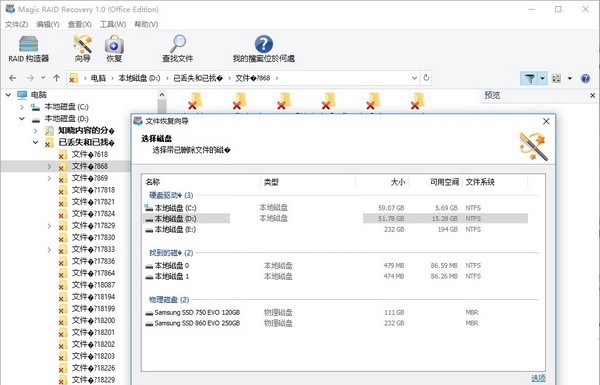Click the 硬盘驱动 (3) group header
600x385 pixels.
(171, 195)
